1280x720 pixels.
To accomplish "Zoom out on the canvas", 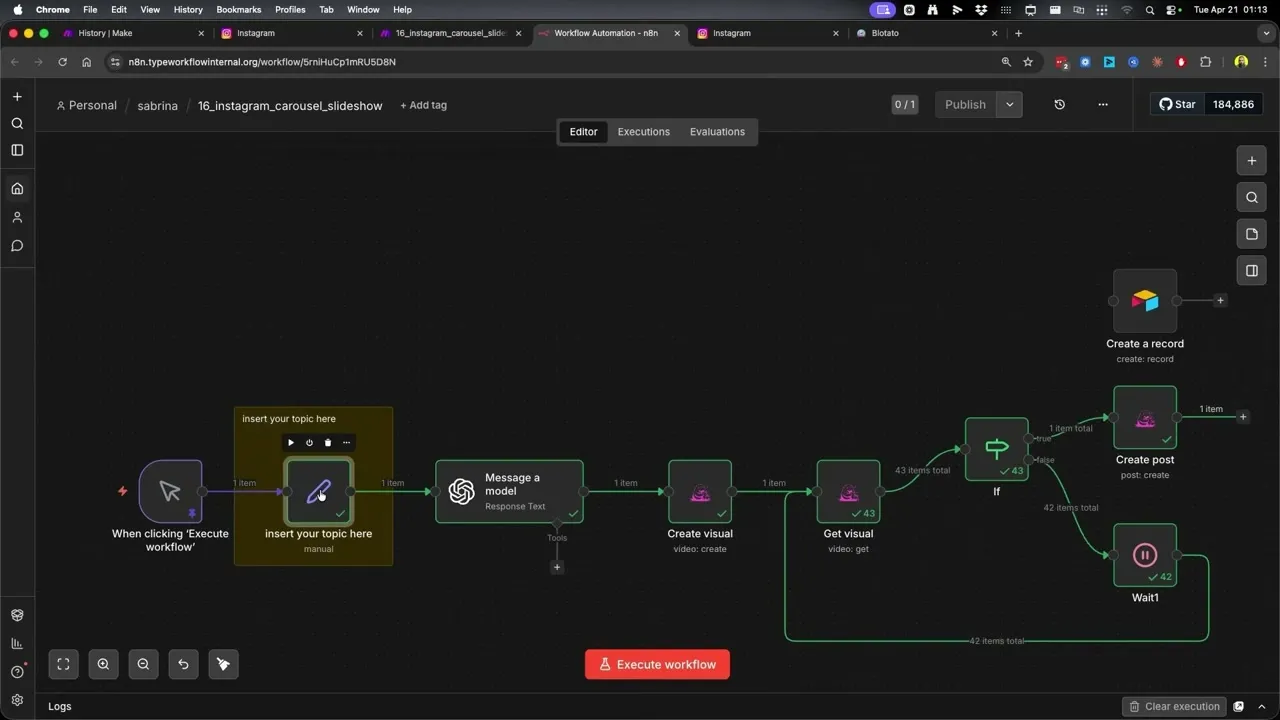I will click(143, 664).
